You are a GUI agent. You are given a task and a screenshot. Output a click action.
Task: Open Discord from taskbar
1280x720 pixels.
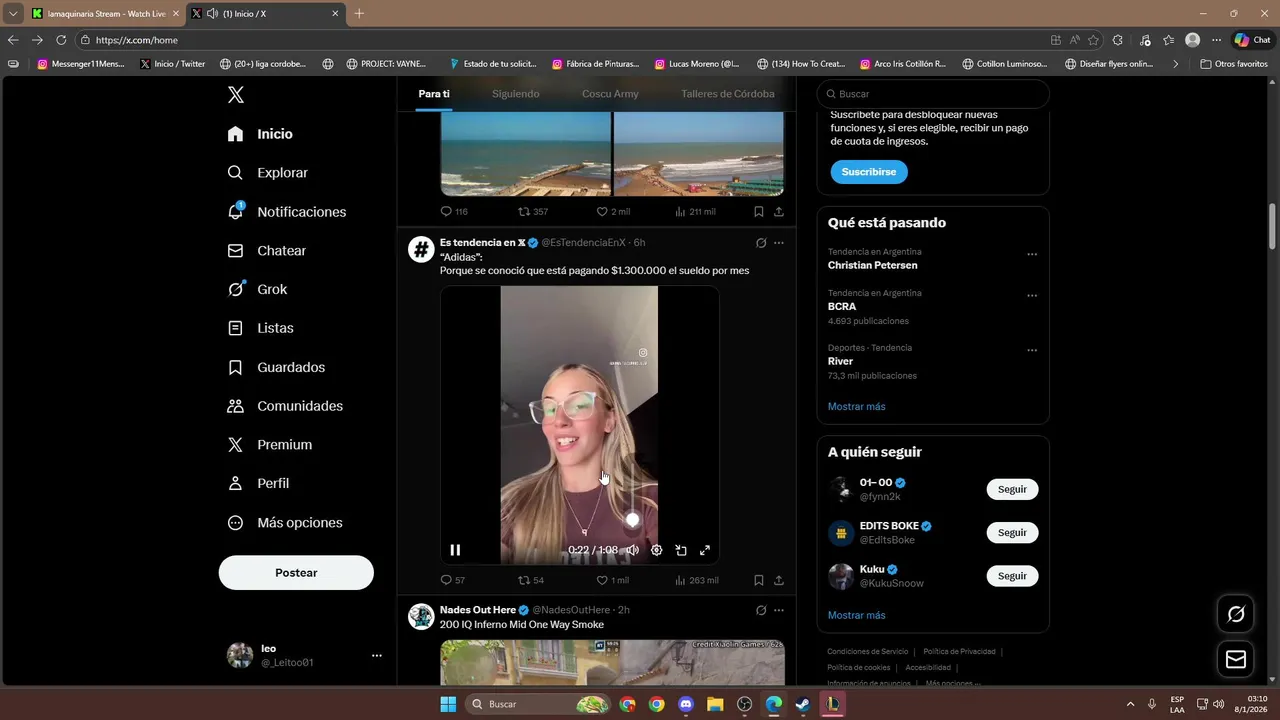coord(686,704)
